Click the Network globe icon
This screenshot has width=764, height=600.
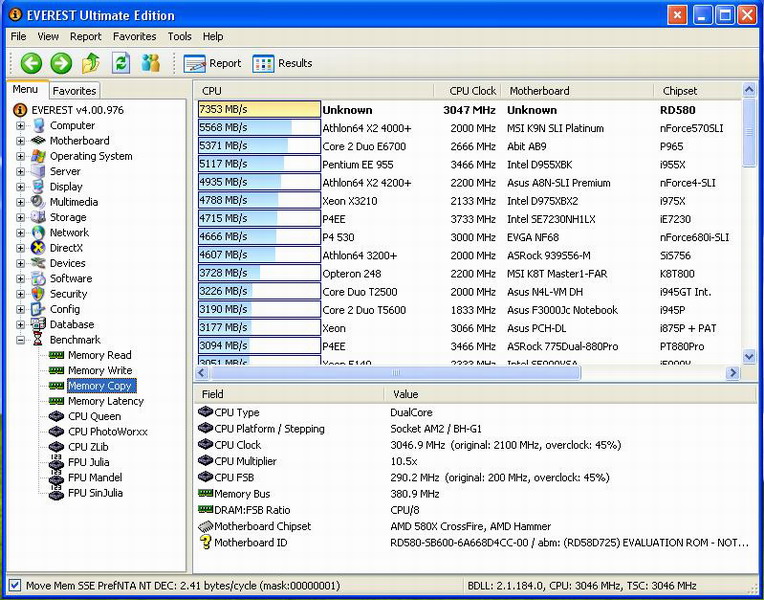coord(38,232)
